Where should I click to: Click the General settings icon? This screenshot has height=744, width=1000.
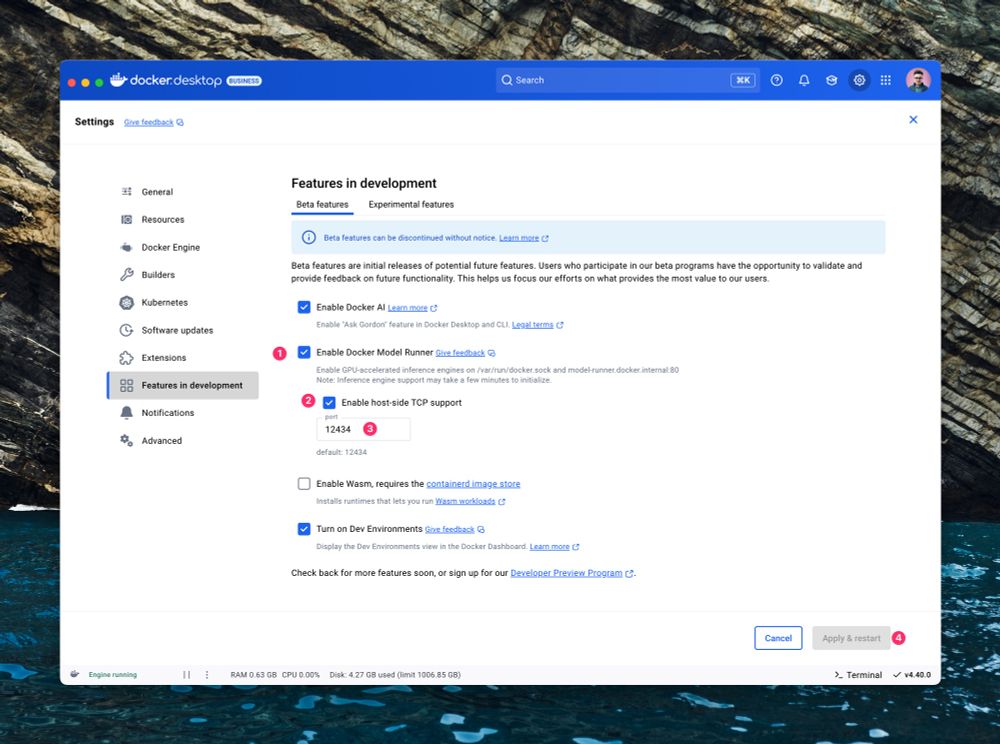(x=127, y=192)
